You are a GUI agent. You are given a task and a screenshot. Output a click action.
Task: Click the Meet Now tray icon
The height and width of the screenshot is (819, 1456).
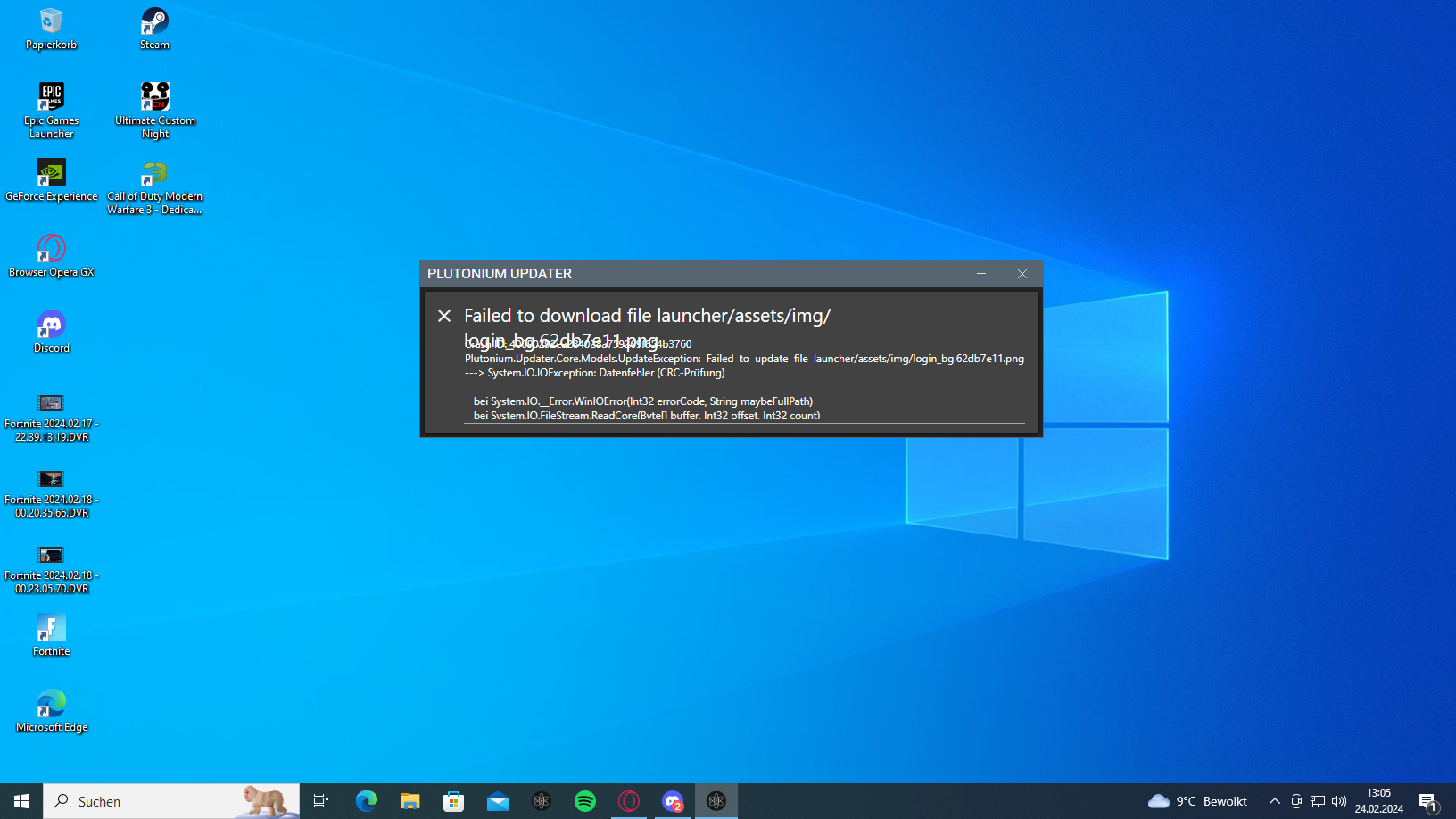point(1296,801)
